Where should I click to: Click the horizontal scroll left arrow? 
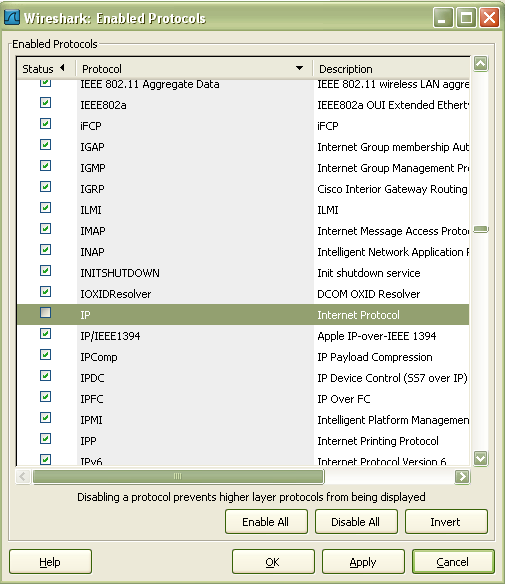click(23, 476)
